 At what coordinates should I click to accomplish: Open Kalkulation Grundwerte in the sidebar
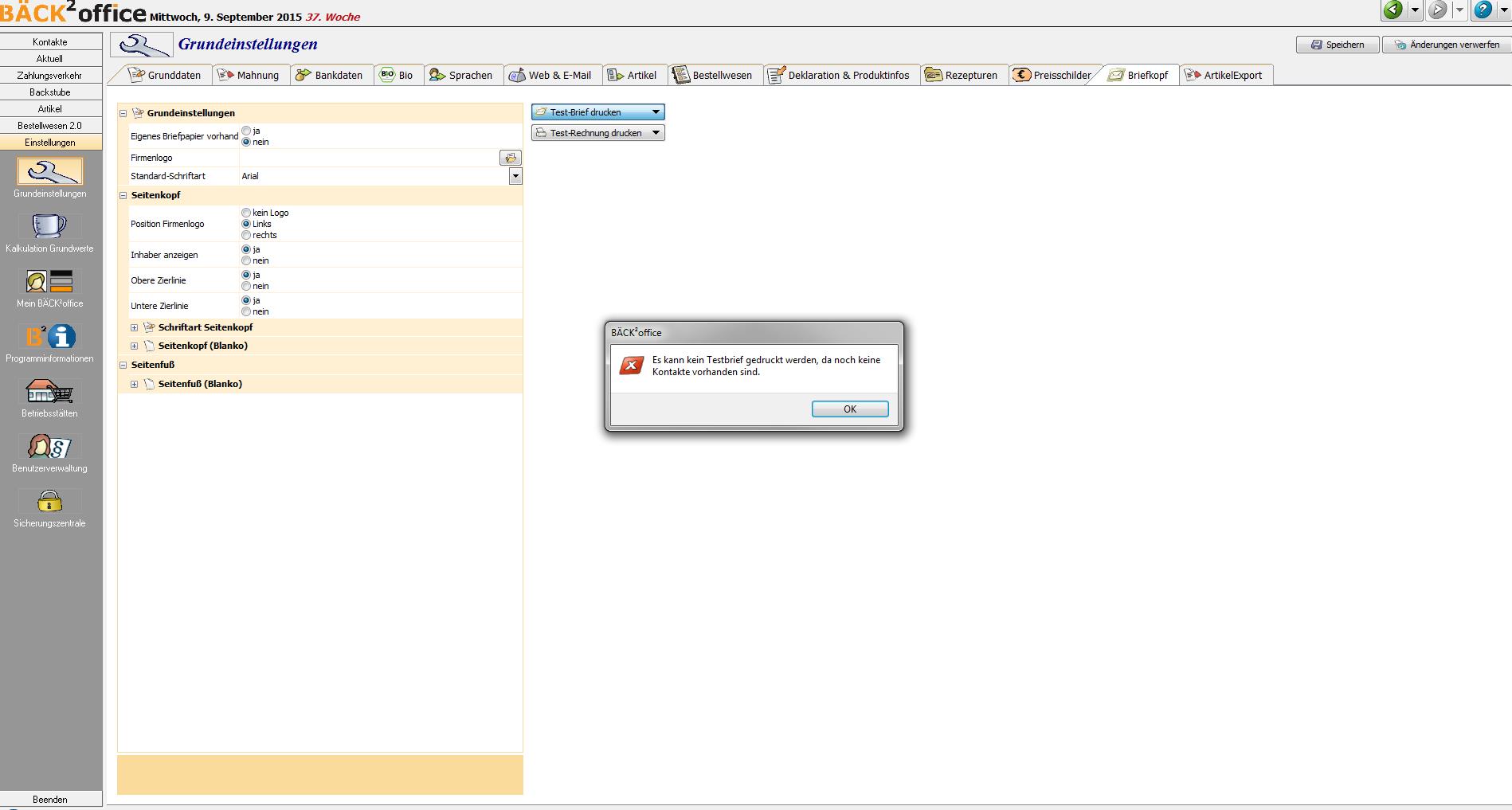(49, 227)
